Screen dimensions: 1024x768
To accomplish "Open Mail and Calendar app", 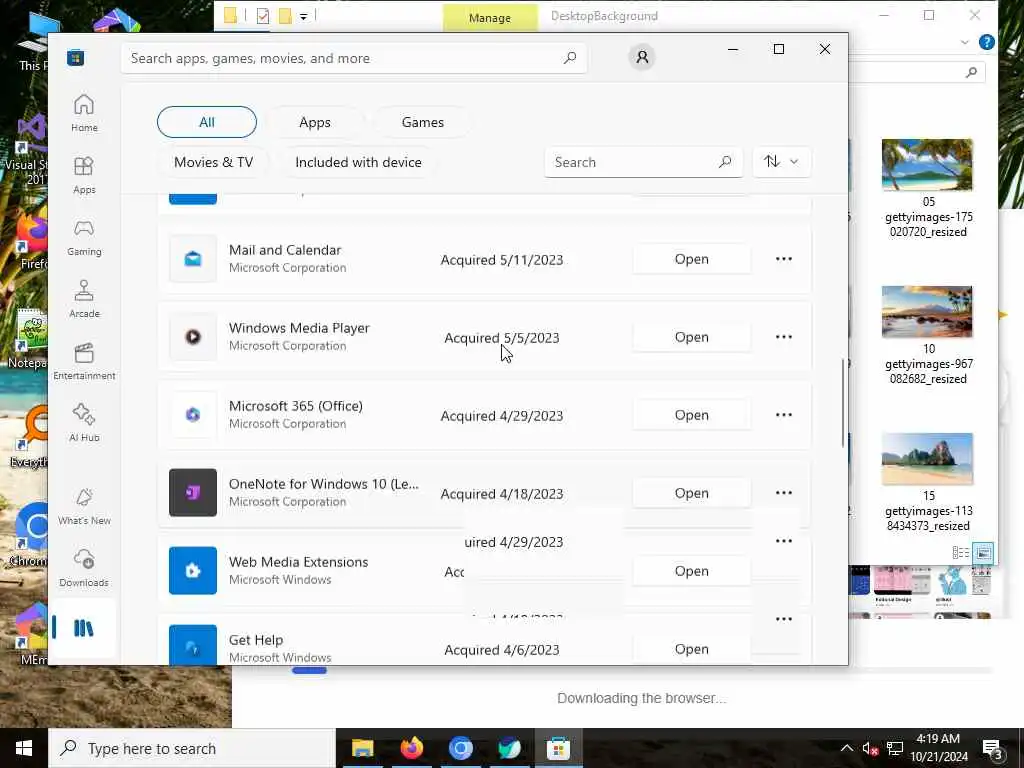I will (x=692, y=259).
